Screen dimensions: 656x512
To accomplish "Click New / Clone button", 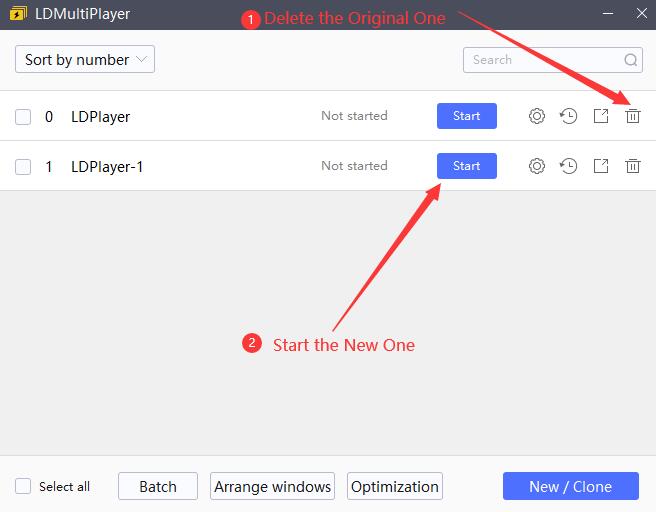I will (x=571, y=486).
